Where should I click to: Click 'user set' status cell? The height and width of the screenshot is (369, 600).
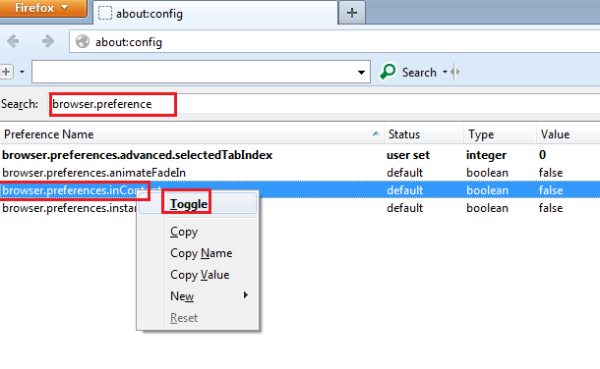(x=408, y=155)
